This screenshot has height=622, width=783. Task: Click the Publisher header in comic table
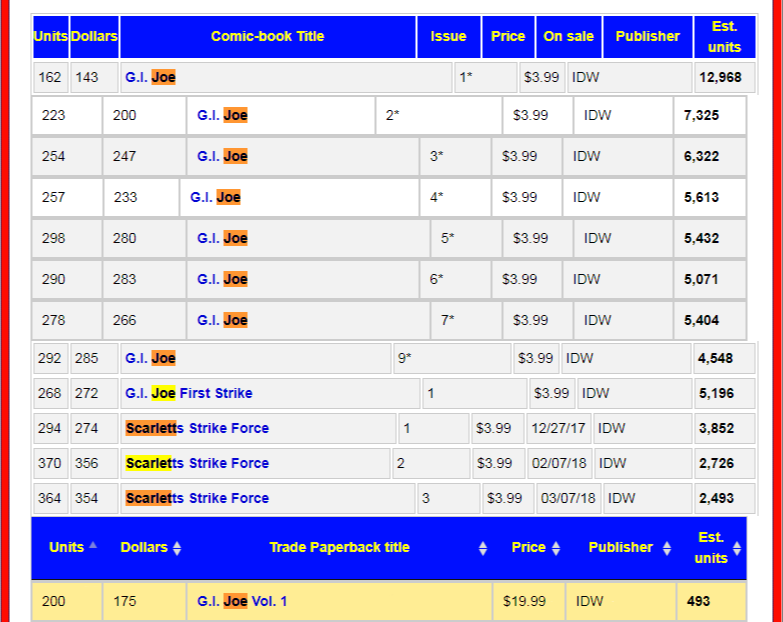[x=648, y=36]
